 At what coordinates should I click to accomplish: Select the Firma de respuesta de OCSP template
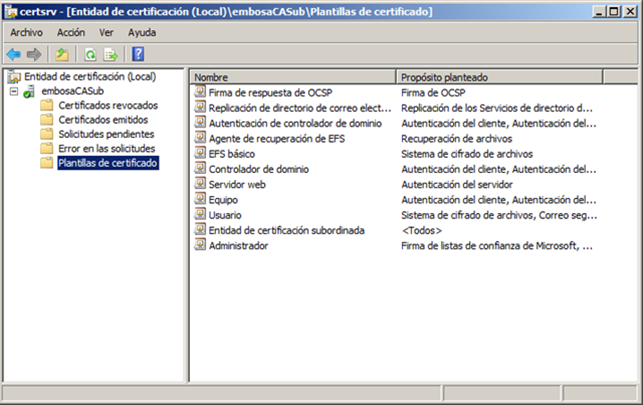point(270,92)
